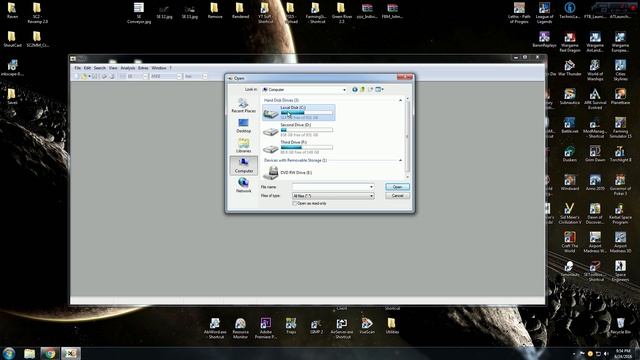Select Second Drive (D:) in list
The width and height of the screenshot is (640, 360).
(299, 130)
